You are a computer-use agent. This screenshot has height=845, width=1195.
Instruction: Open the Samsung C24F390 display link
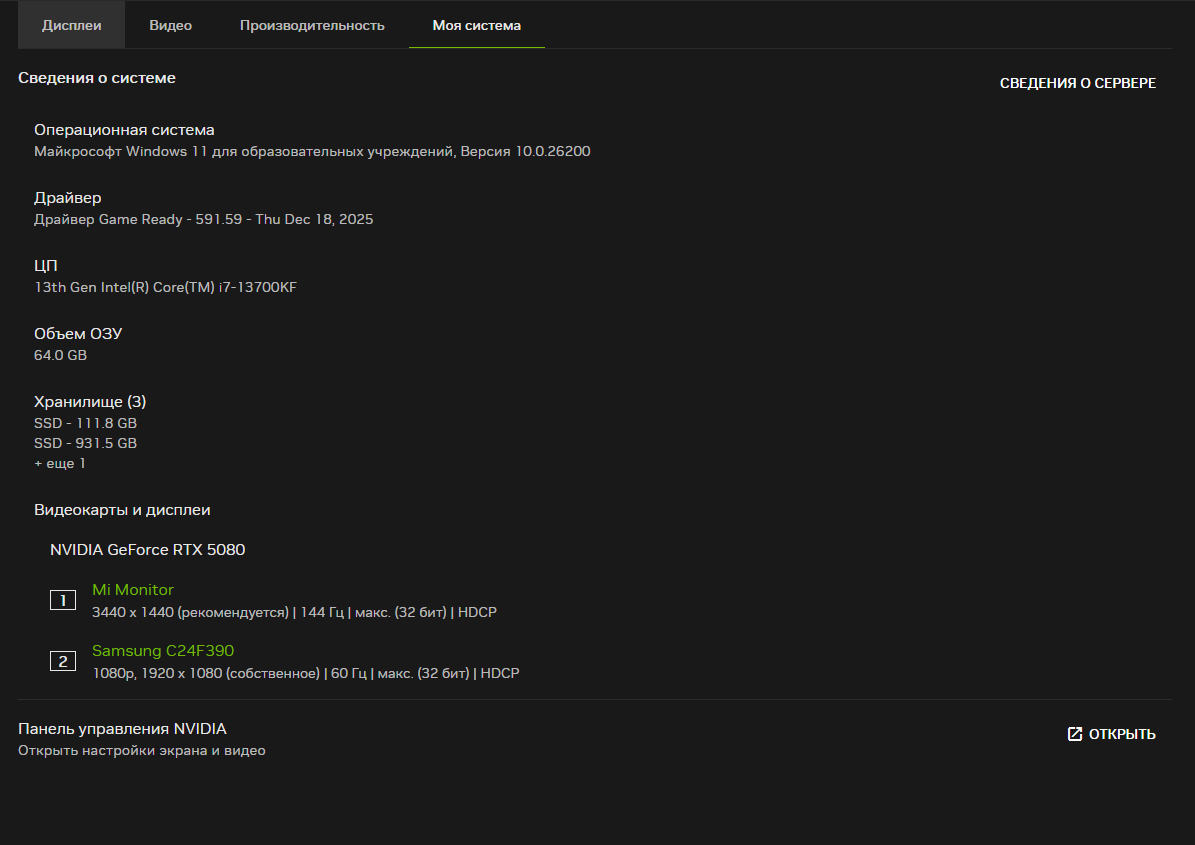click(x=163, y=651)
